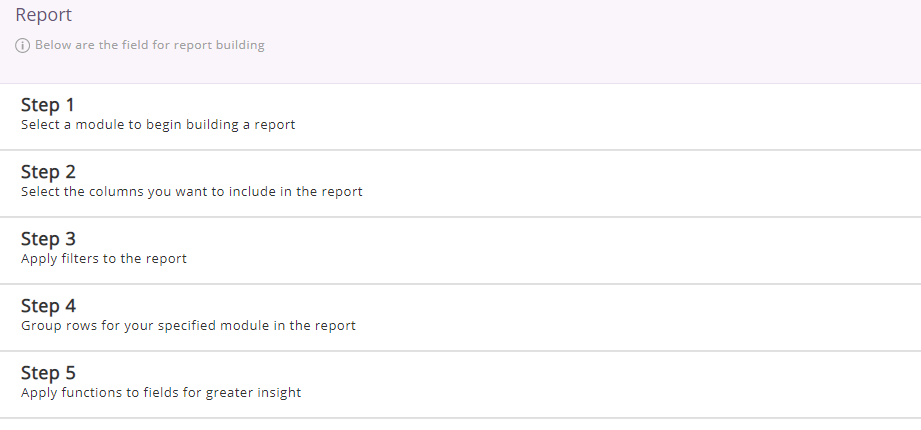
Task: Click 'Below are the field for report building' text
Action: 150,45
